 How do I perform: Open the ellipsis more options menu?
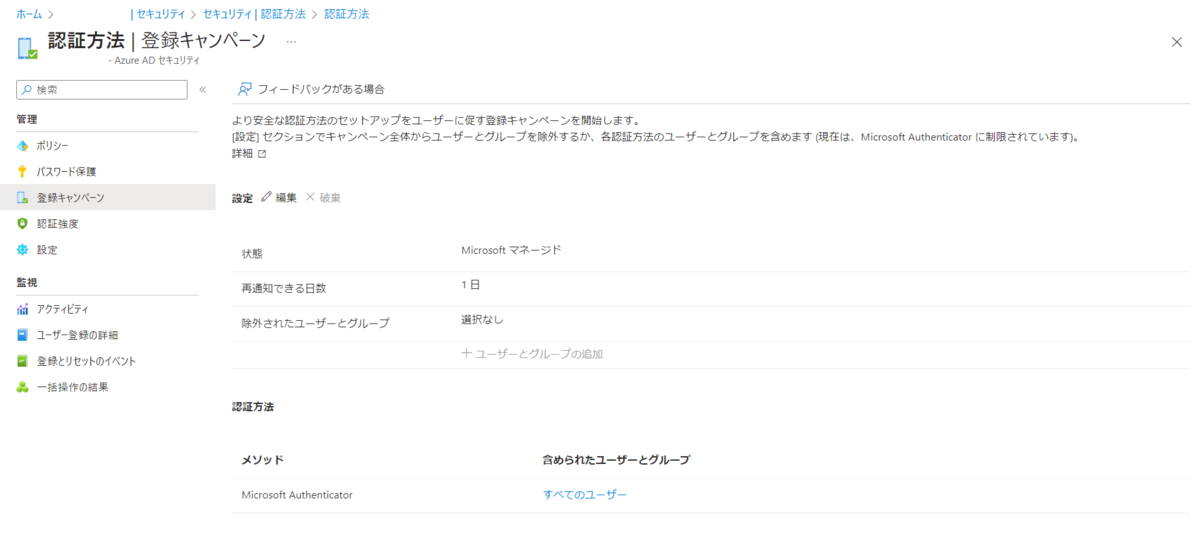coord(291,42)
